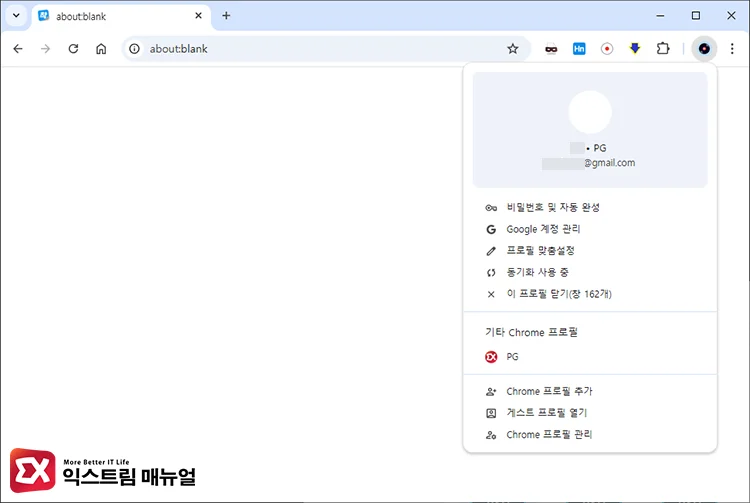750x503 pixels.
Task: Close the about:blank tab
Action: pos(199,16)
